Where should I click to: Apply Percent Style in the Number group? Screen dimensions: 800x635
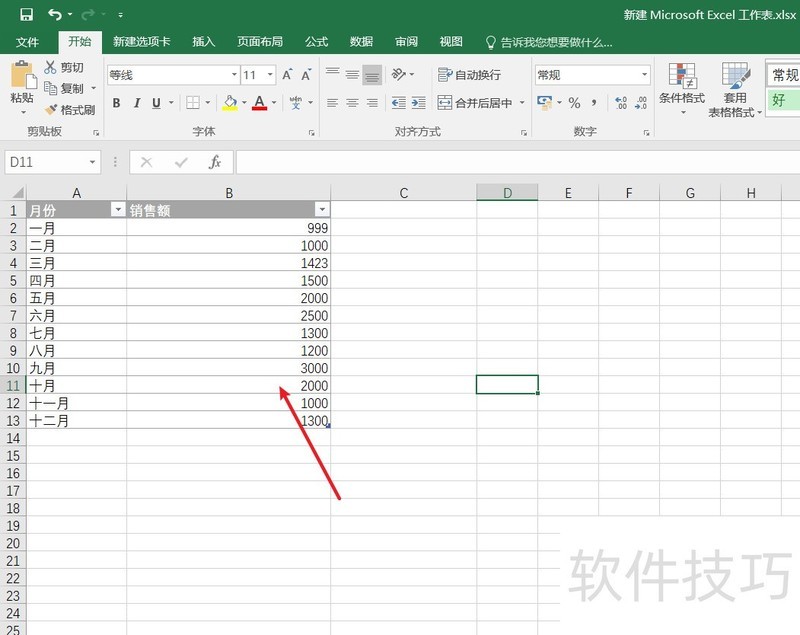click(573, 102)
